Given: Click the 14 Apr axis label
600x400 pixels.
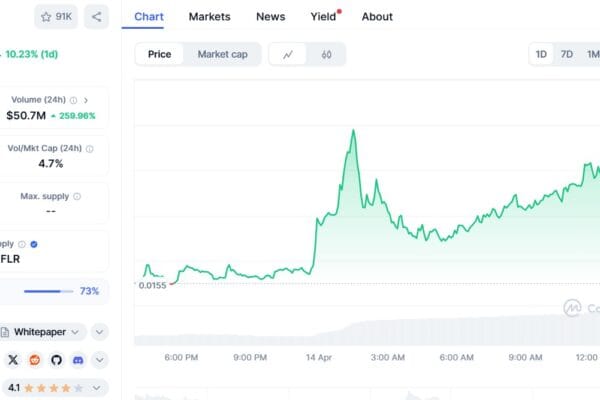Looking at the screenshot, I should tap(319, 358).
